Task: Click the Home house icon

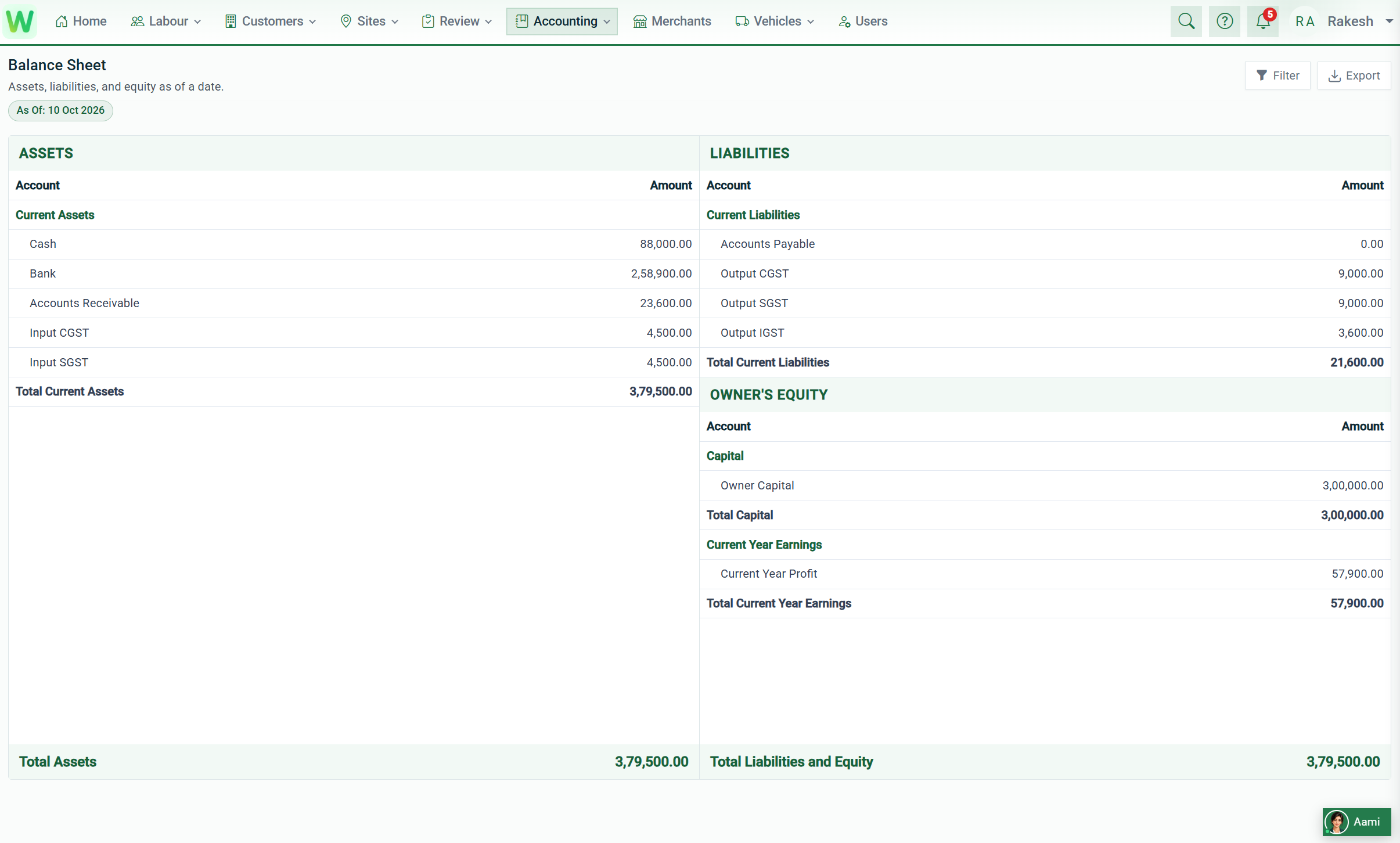Action: (x=62, y=21)
